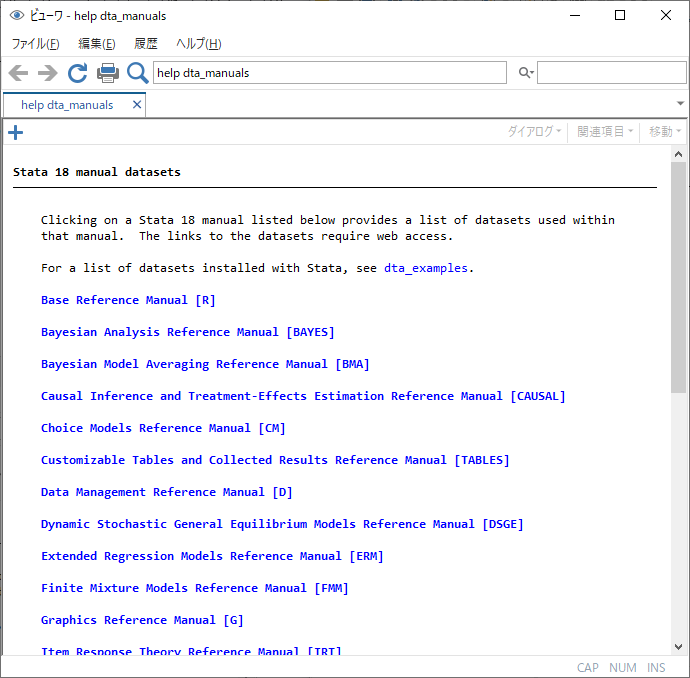690x678 pixels.
Task: Maximize the viewer window
Action: click(x=620, y=15)
